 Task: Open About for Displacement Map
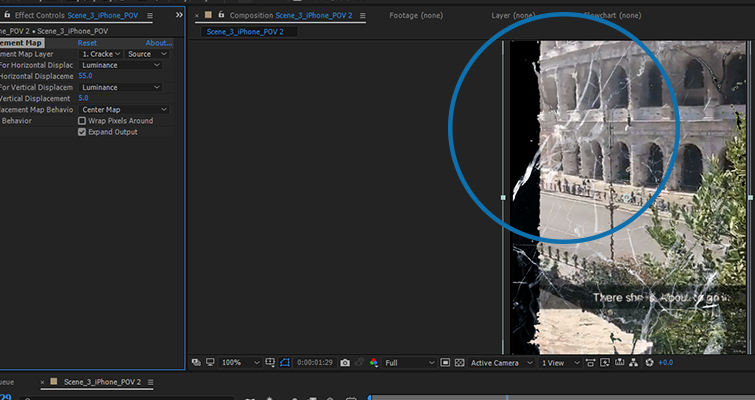click(159, 43)
